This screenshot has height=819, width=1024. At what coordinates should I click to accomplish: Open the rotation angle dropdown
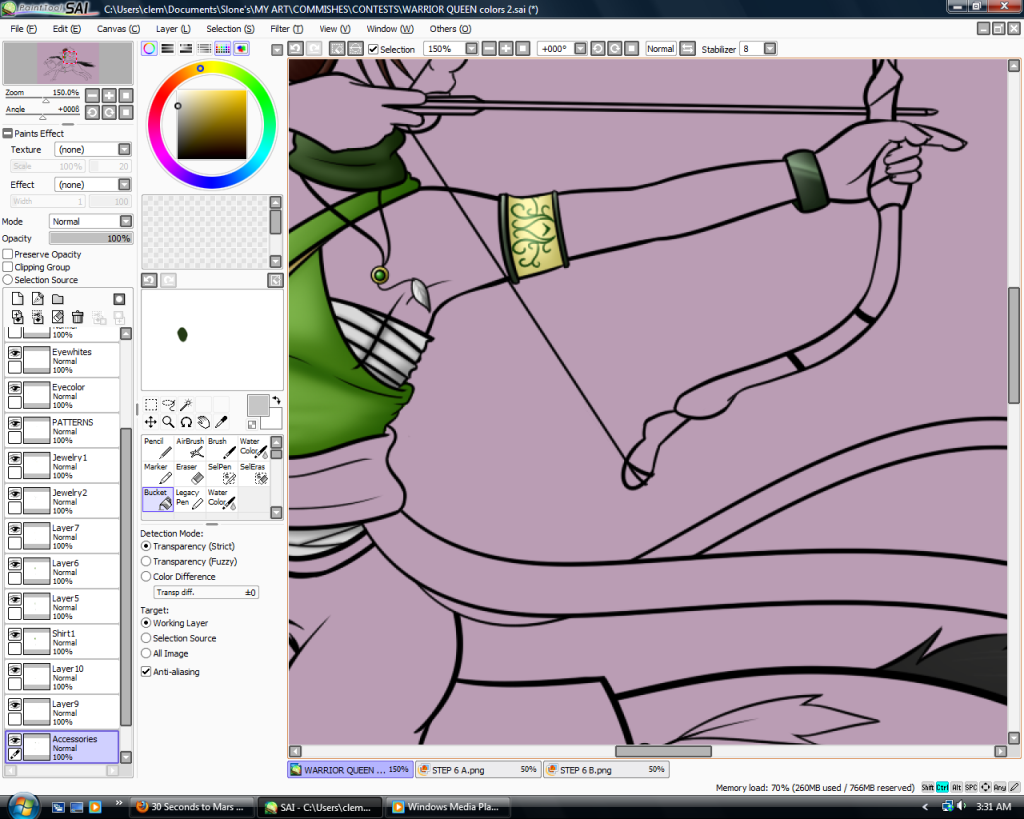580,49
